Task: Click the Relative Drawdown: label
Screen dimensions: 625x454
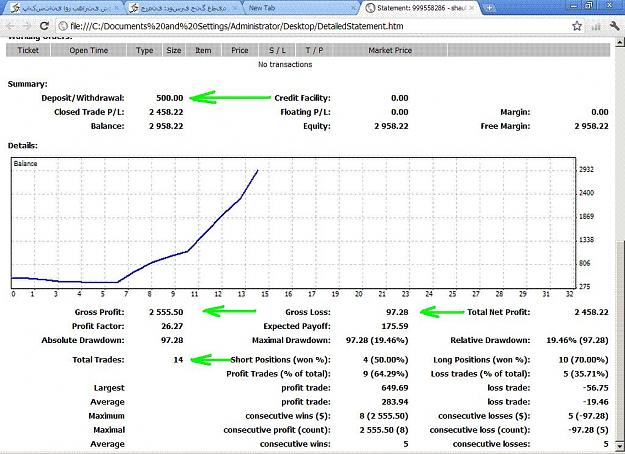Action: point(490,340)
